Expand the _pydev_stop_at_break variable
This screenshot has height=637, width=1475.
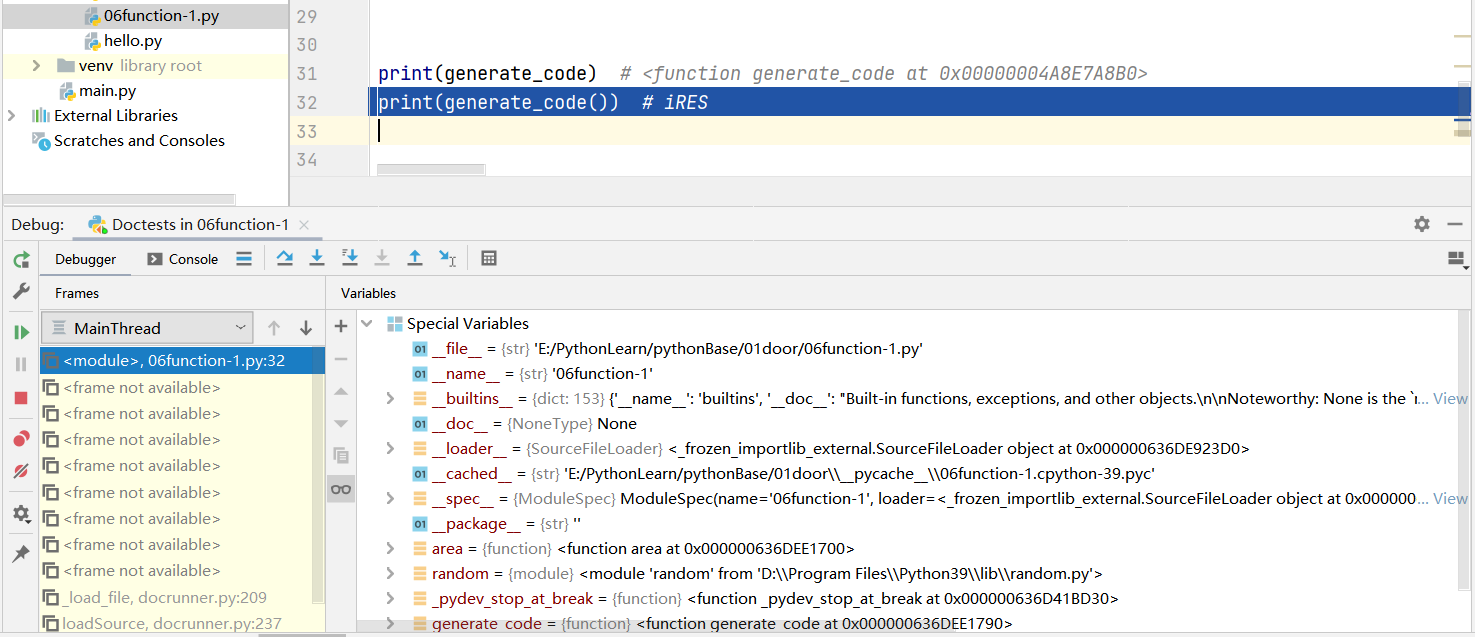(391, 599)
